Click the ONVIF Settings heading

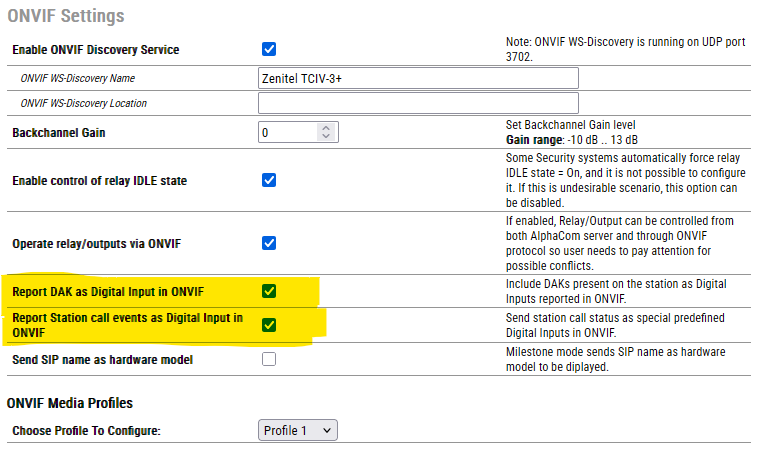point(66,16)
